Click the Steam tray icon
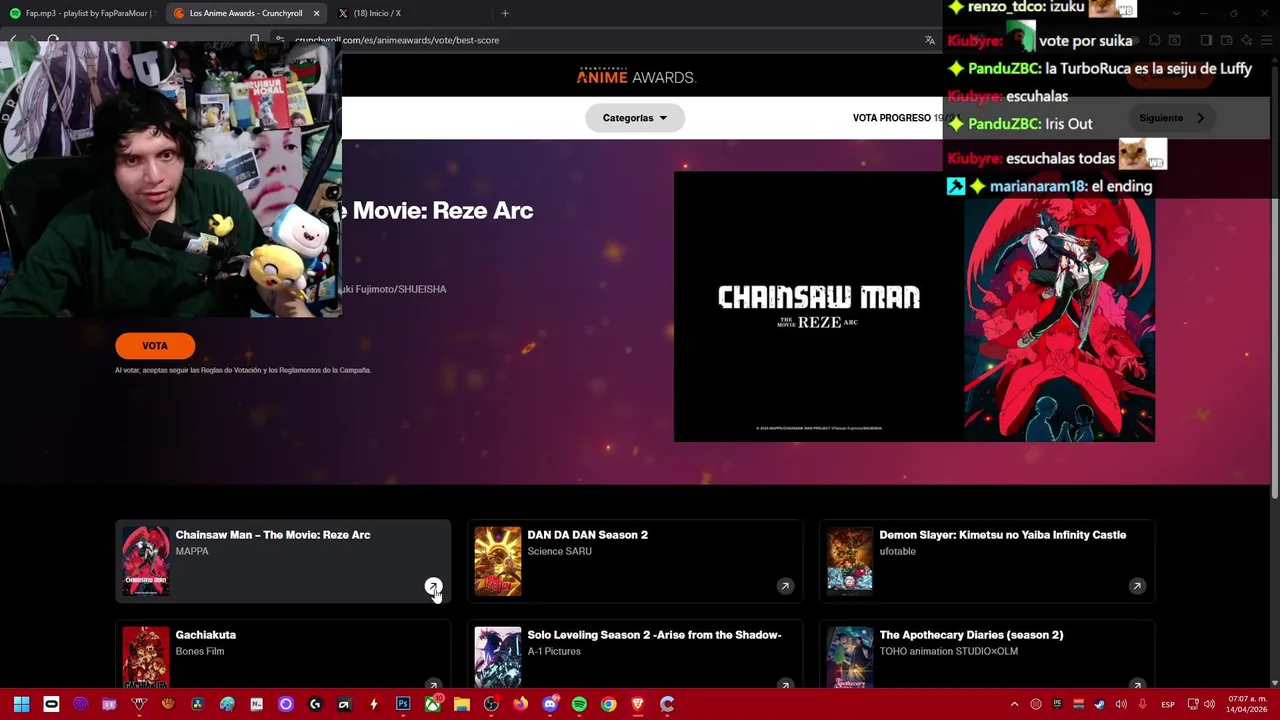The image size is (1280, 720). click(1100, 704)
